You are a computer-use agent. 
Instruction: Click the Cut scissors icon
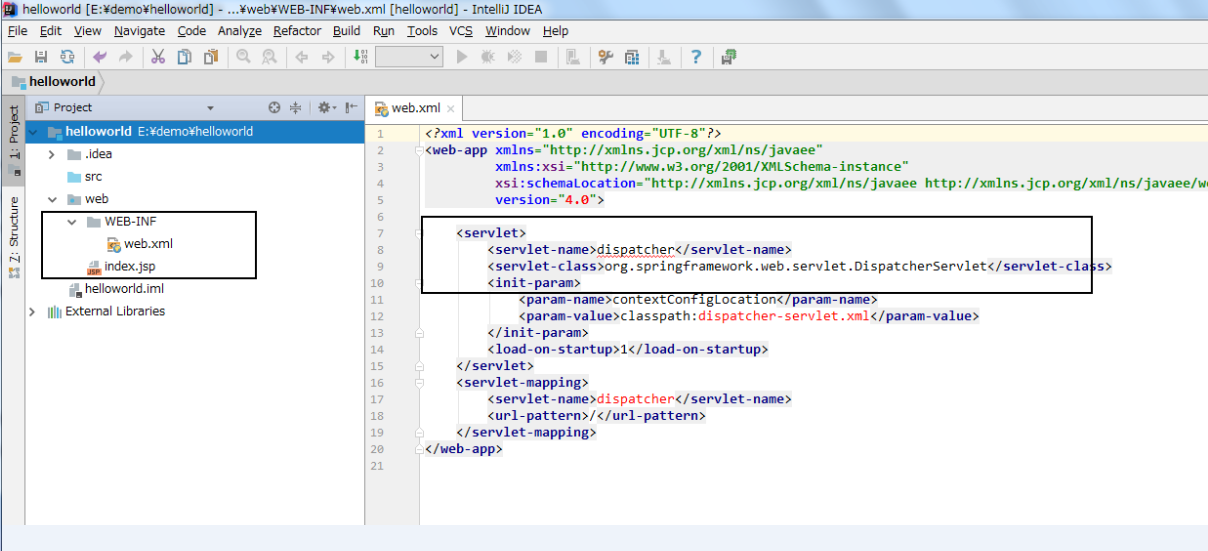(158, 57)
